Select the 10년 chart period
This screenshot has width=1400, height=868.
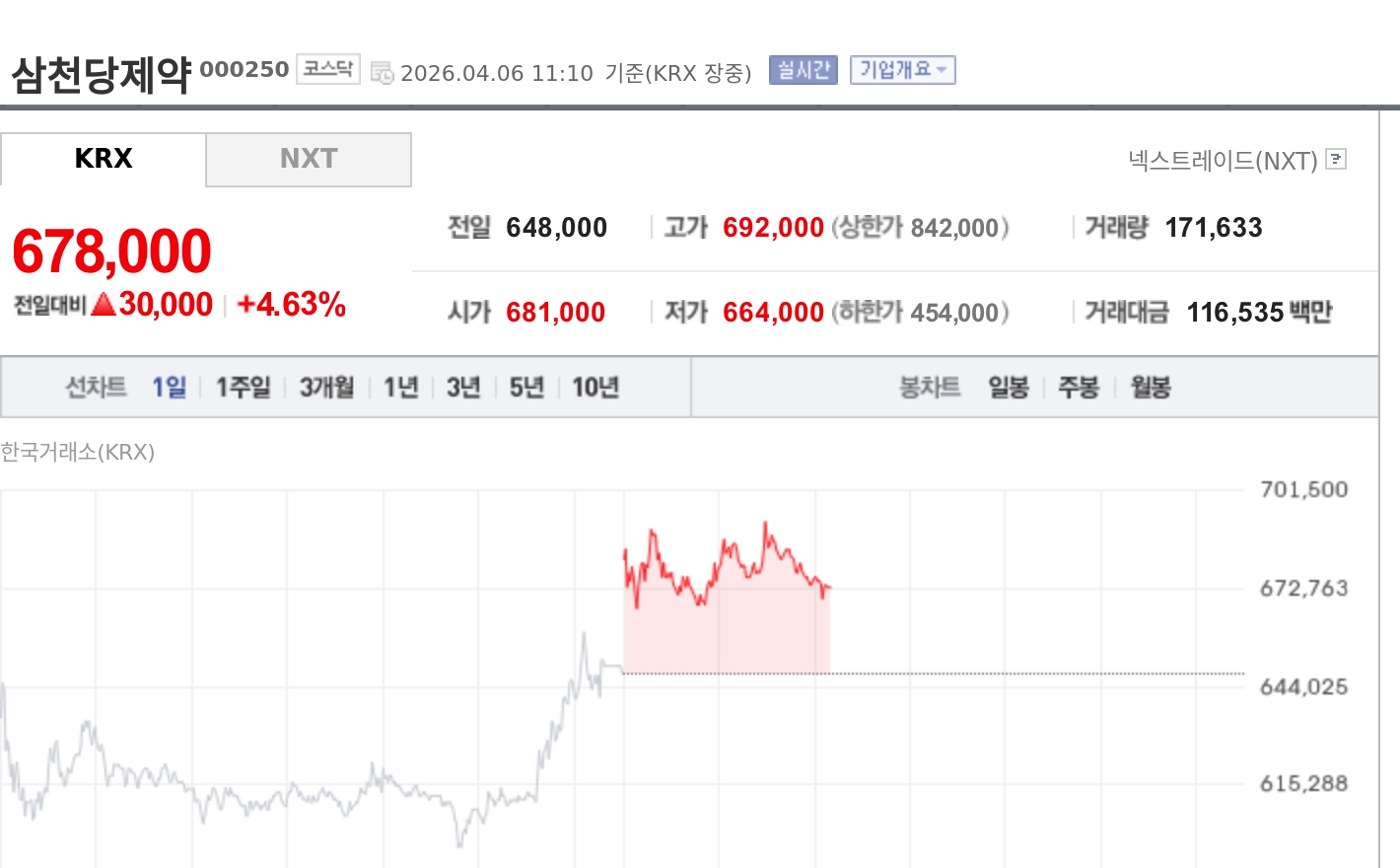click(595, 387)
